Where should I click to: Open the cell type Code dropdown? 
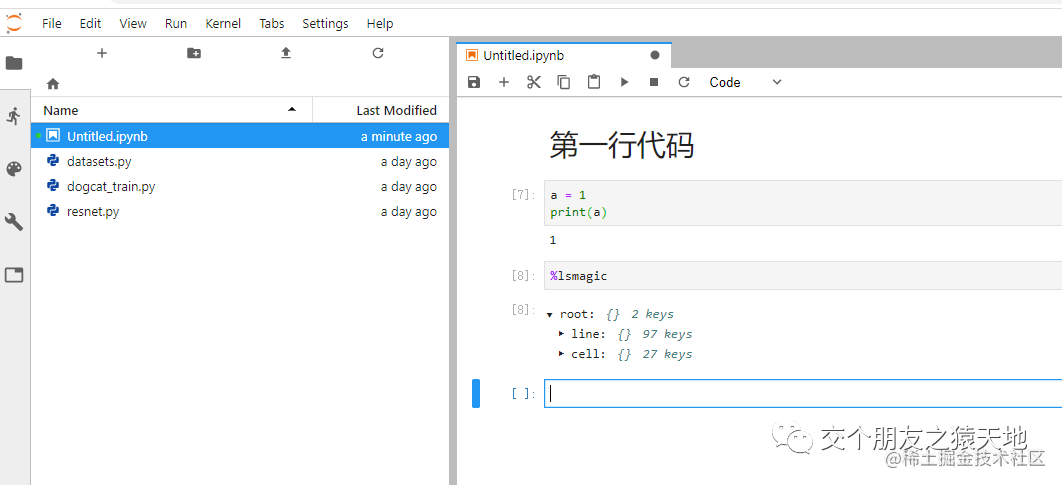[x=745, y=82]
